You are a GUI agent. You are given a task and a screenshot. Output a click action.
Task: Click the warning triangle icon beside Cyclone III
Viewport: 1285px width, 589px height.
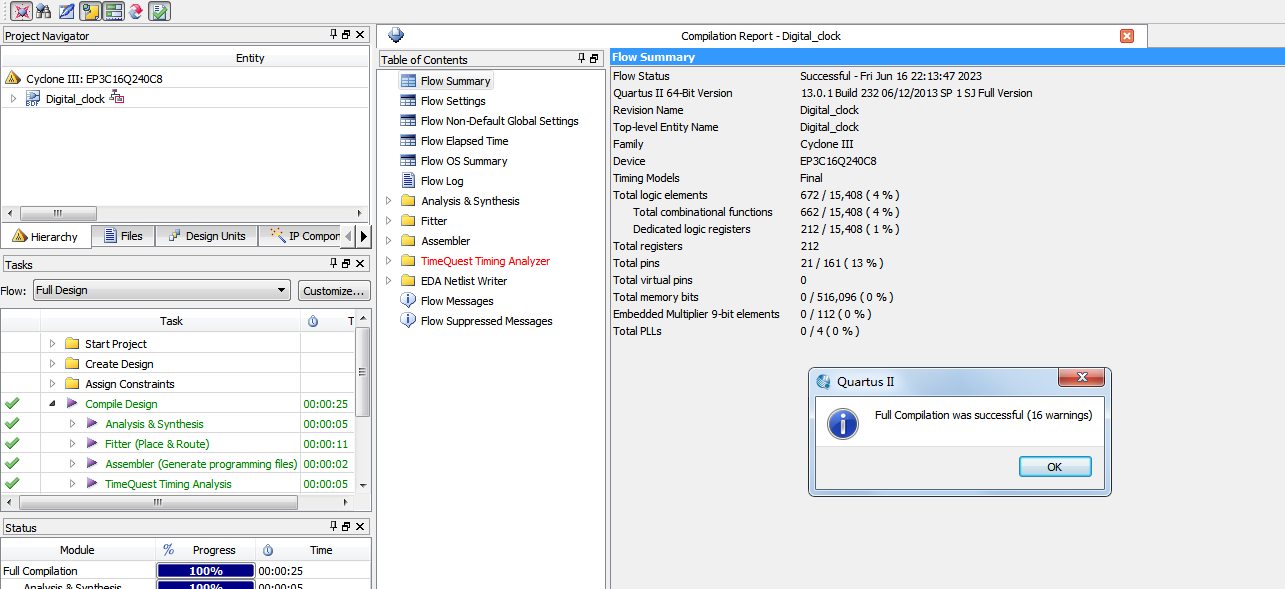(13, 78)
